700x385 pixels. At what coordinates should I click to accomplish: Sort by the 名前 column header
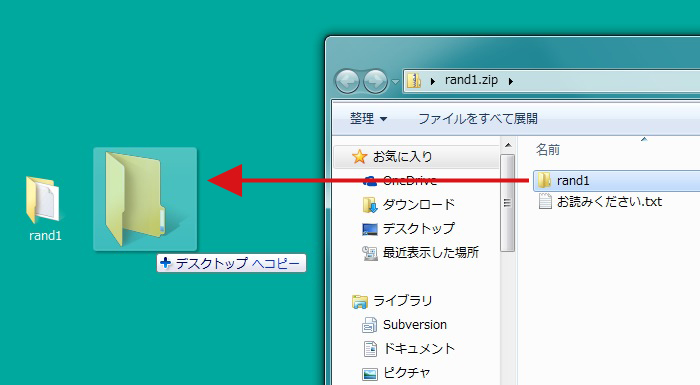point(548,150)
